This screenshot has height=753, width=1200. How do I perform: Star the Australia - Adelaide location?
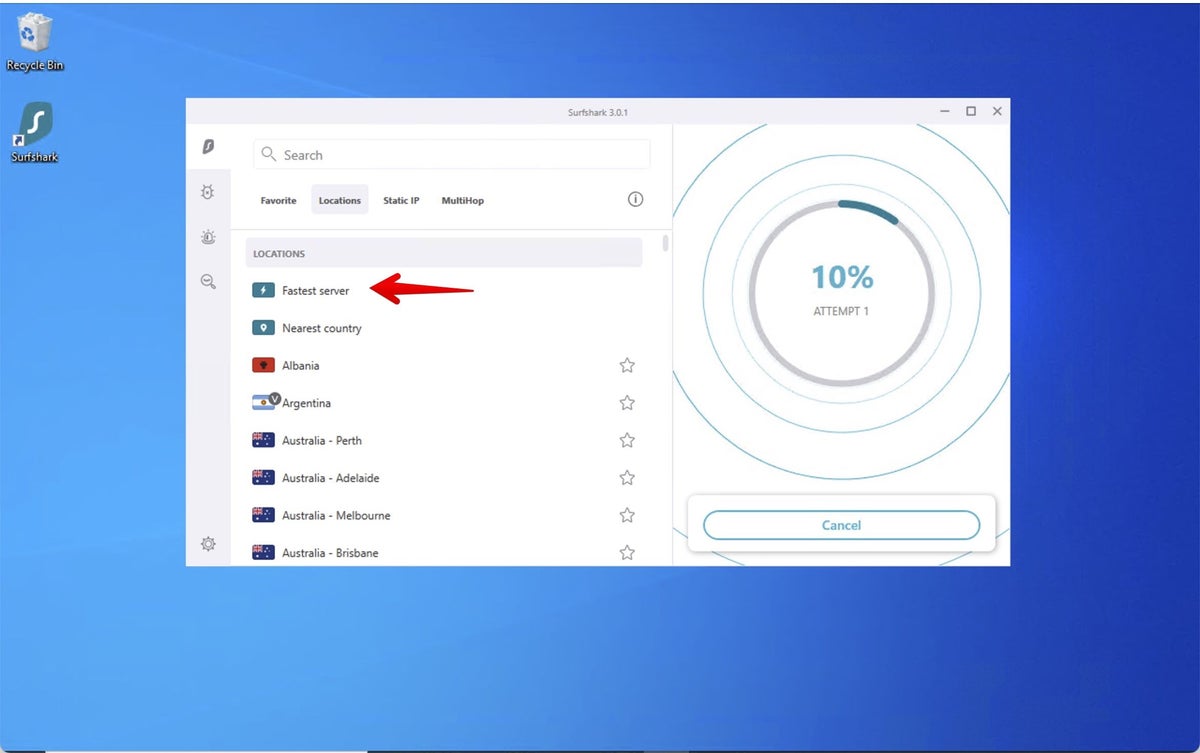627,478
